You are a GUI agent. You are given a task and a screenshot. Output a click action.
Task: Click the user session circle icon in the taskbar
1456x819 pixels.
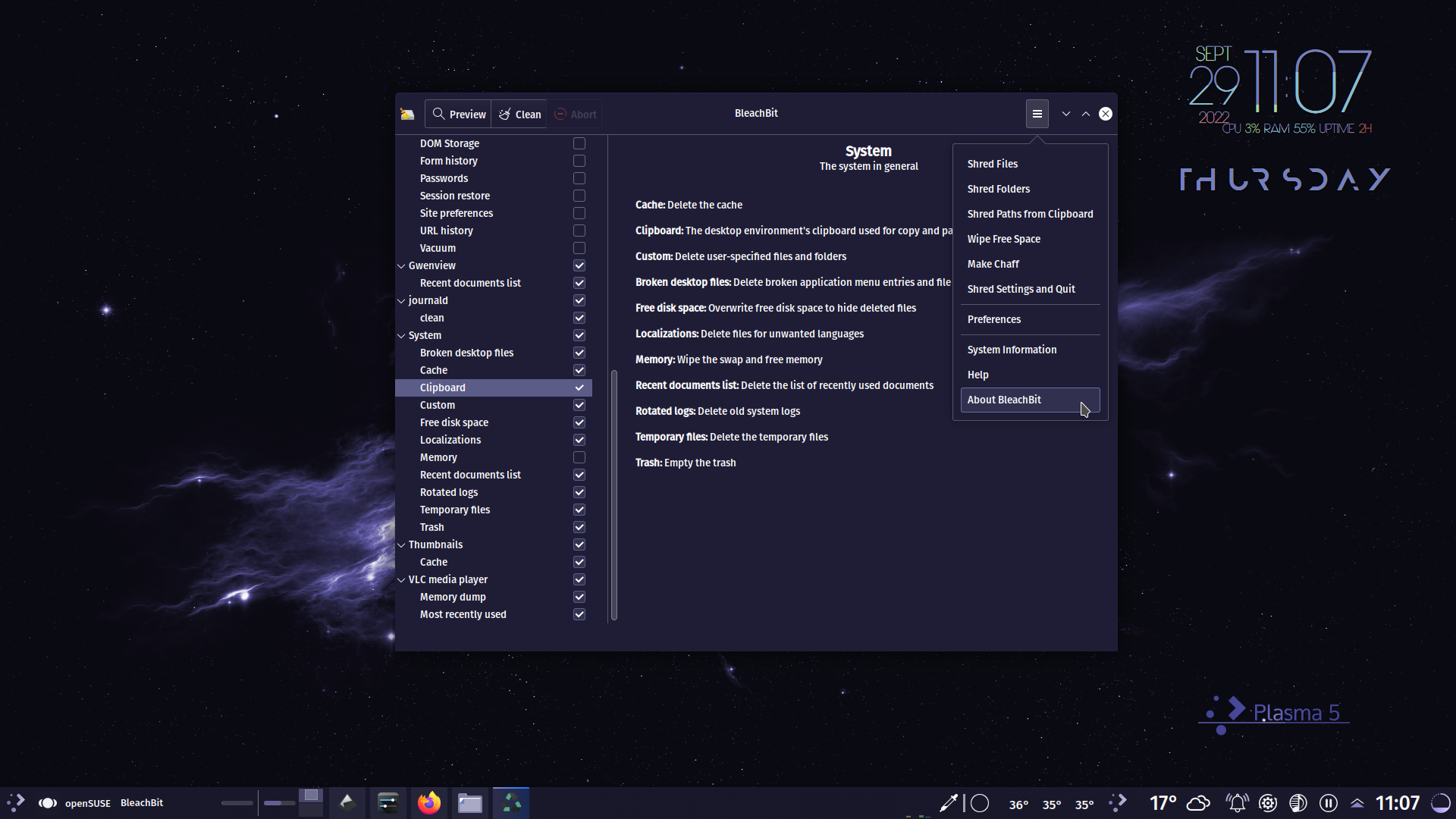(x=1440, y=803)
